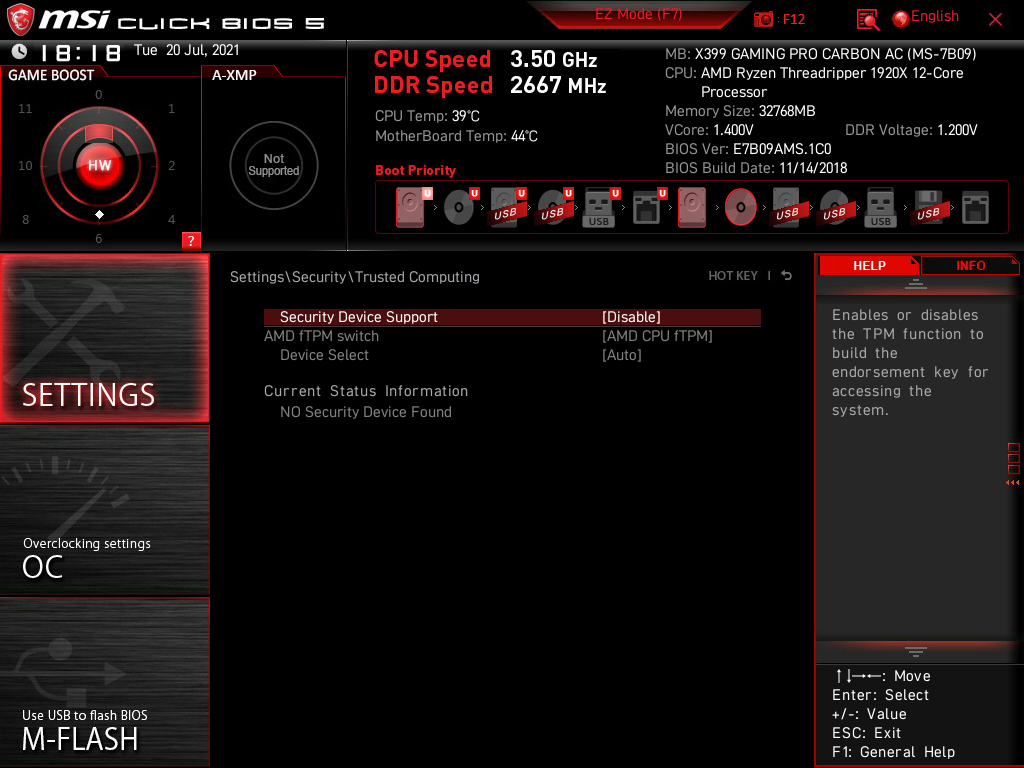Switch to the HELP tab

pos(869,266)
